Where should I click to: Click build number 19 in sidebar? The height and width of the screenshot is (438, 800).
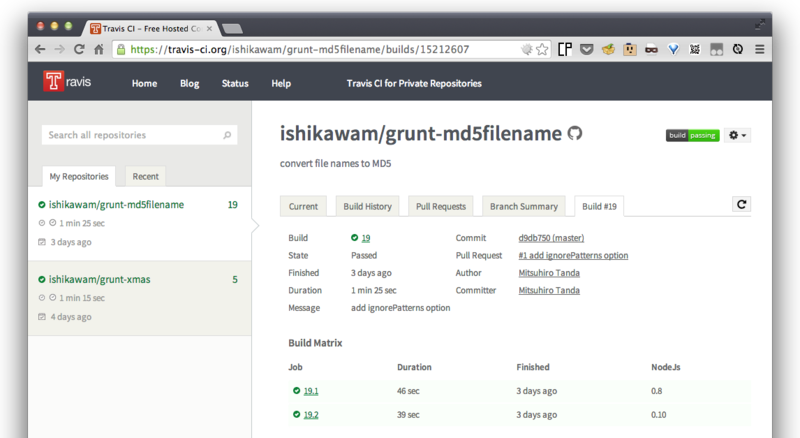pos(233,205)
